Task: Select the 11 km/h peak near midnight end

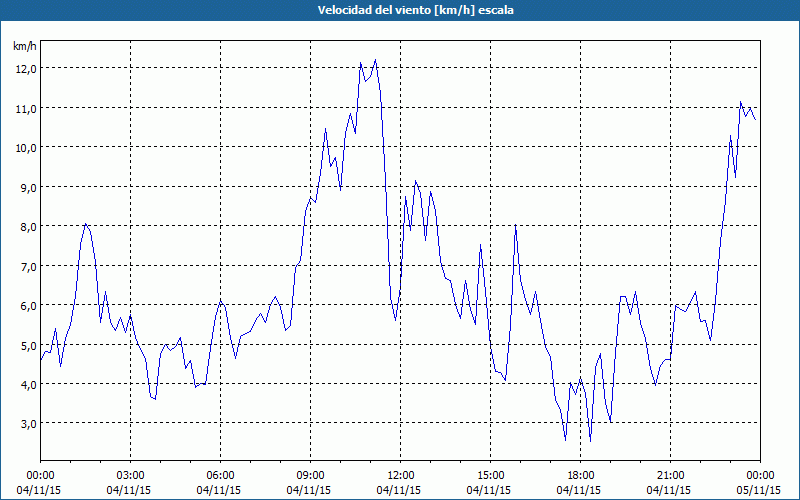Action: [741, 102]
